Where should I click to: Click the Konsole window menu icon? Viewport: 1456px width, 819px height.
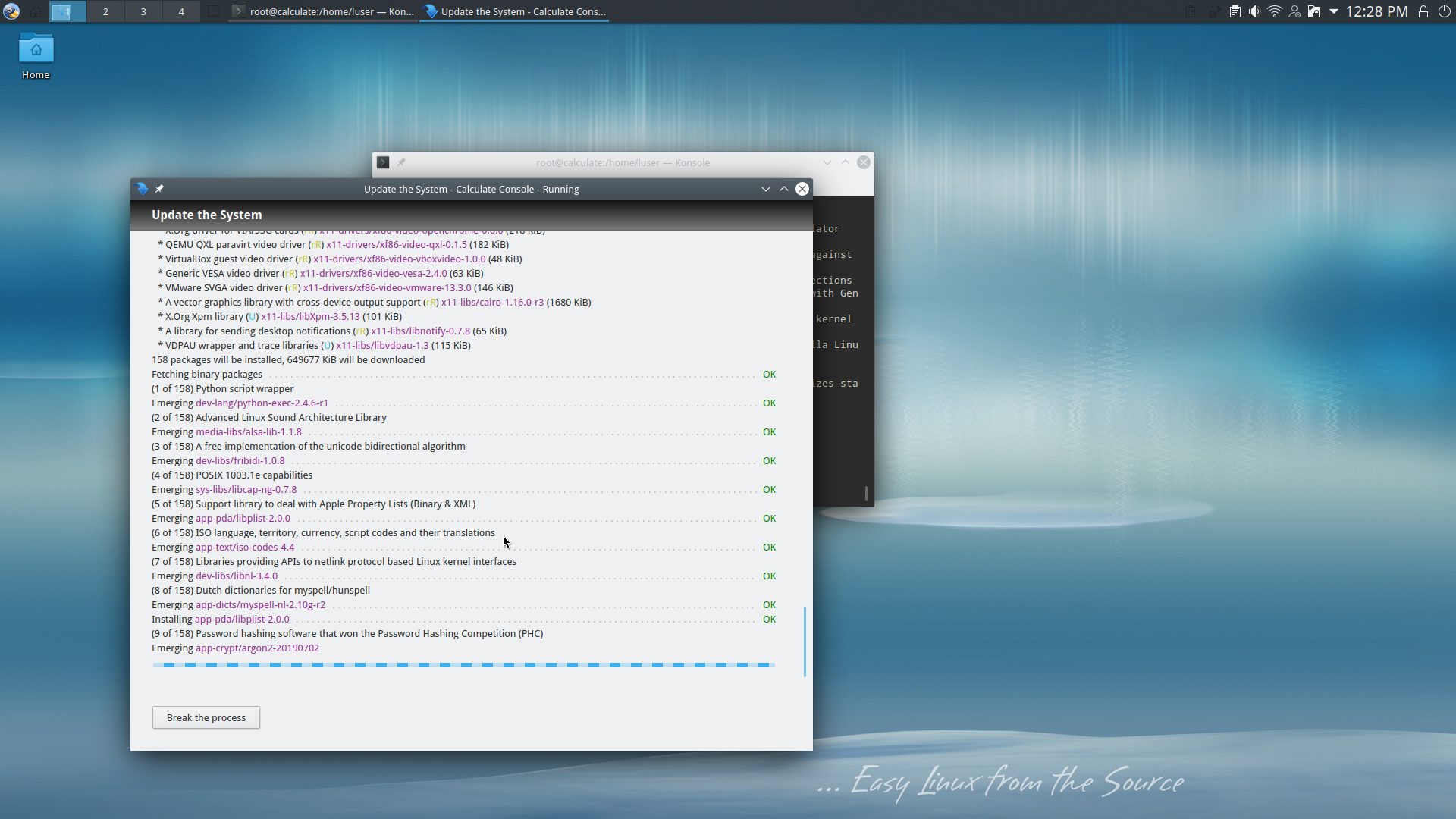tap(383, 162)
